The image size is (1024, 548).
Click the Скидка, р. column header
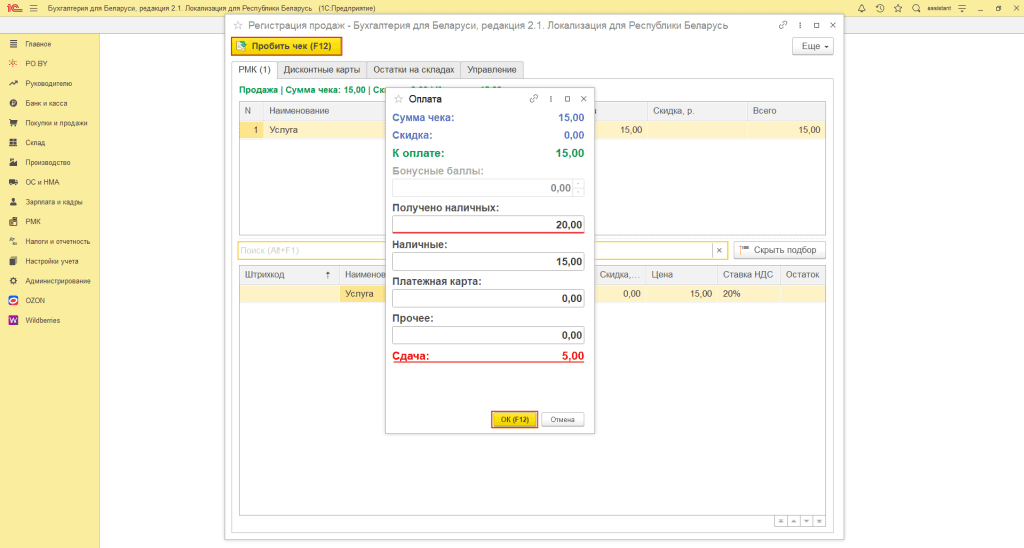(x=697, y=111)
